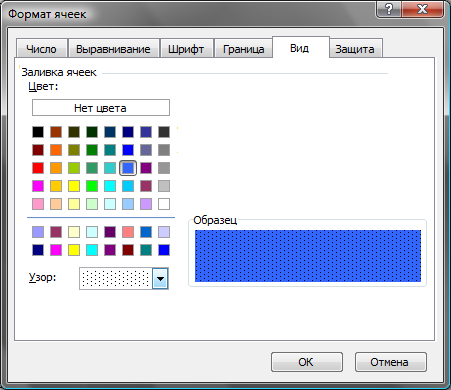Click the question mark help icon

tap(389, 9)
